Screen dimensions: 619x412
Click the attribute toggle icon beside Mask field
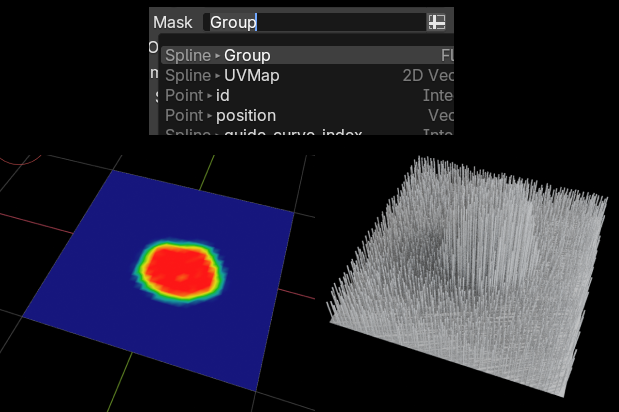[x=437, y=22]
